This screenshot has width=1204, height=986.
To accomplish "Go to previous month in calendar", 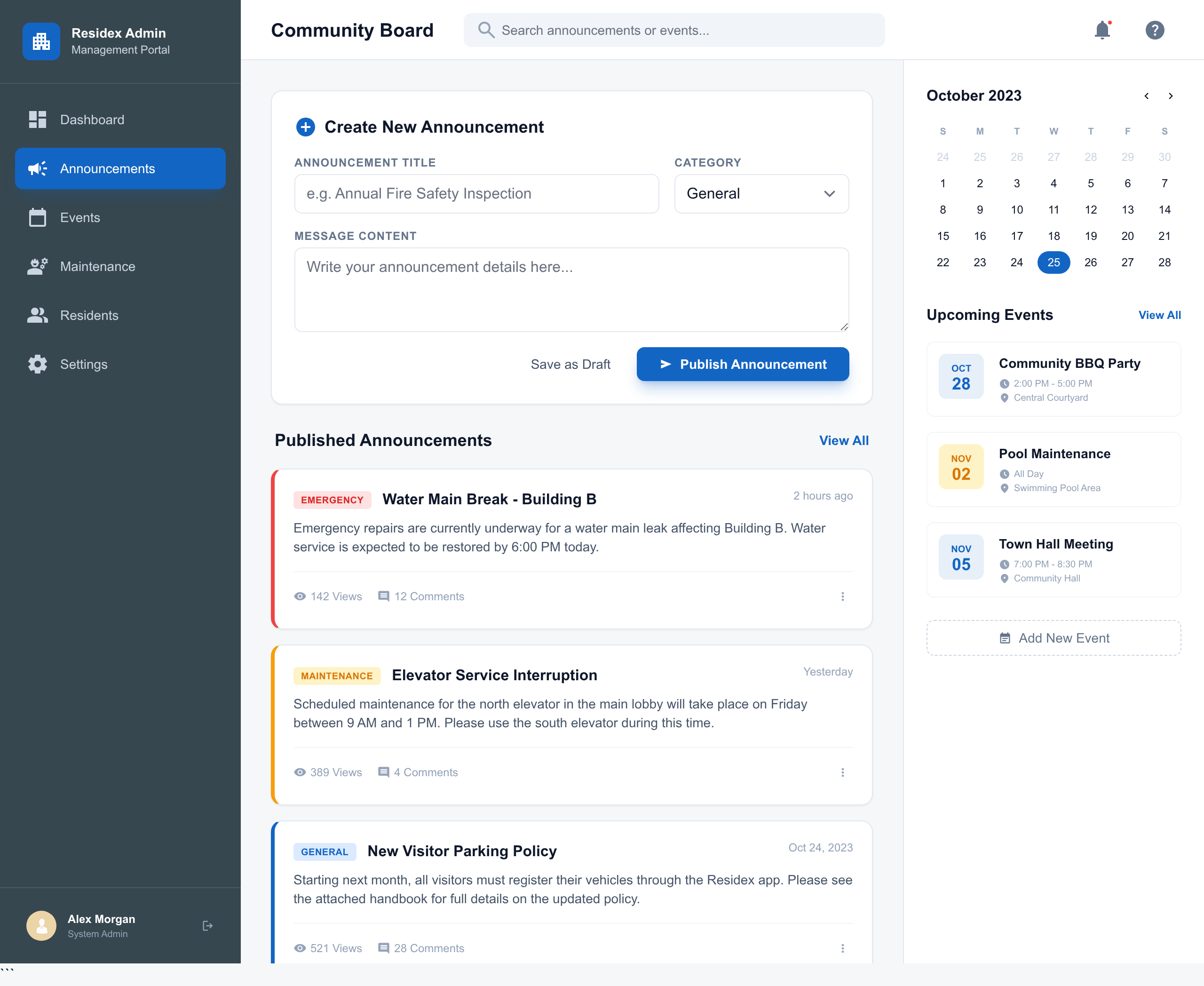I will coord(1147,96).
